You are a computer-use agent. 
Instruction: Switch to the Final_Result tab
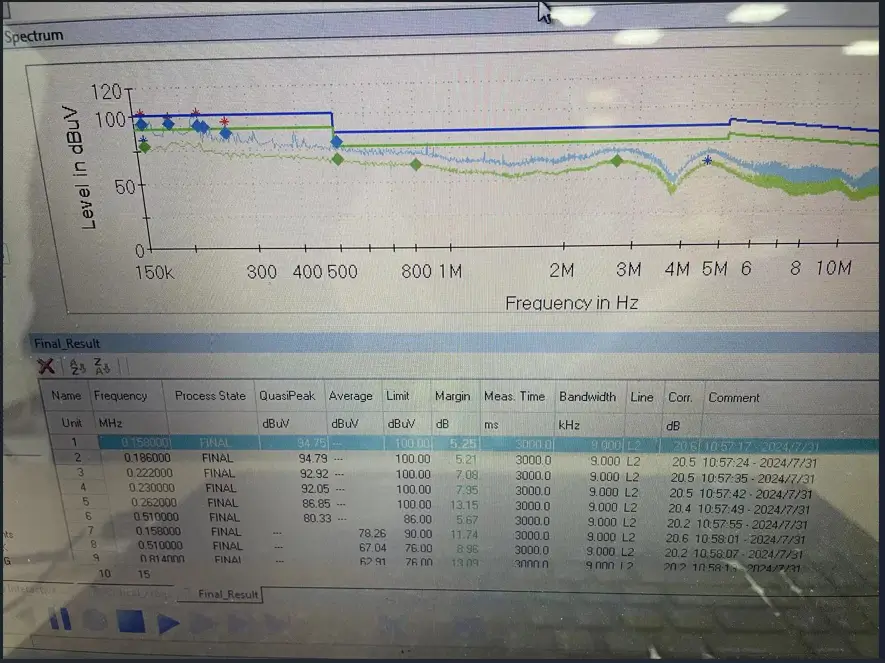coord(228,594)
